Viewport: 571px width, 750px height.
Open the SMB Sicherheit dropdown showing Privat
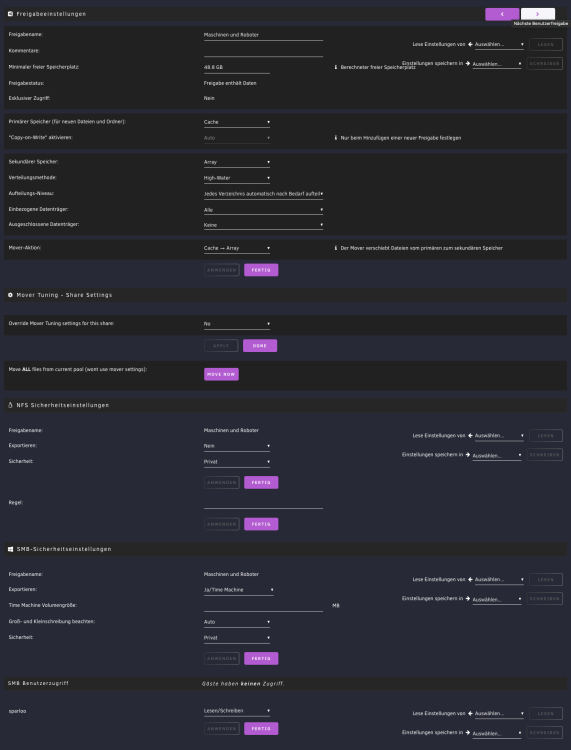point(237,638)
